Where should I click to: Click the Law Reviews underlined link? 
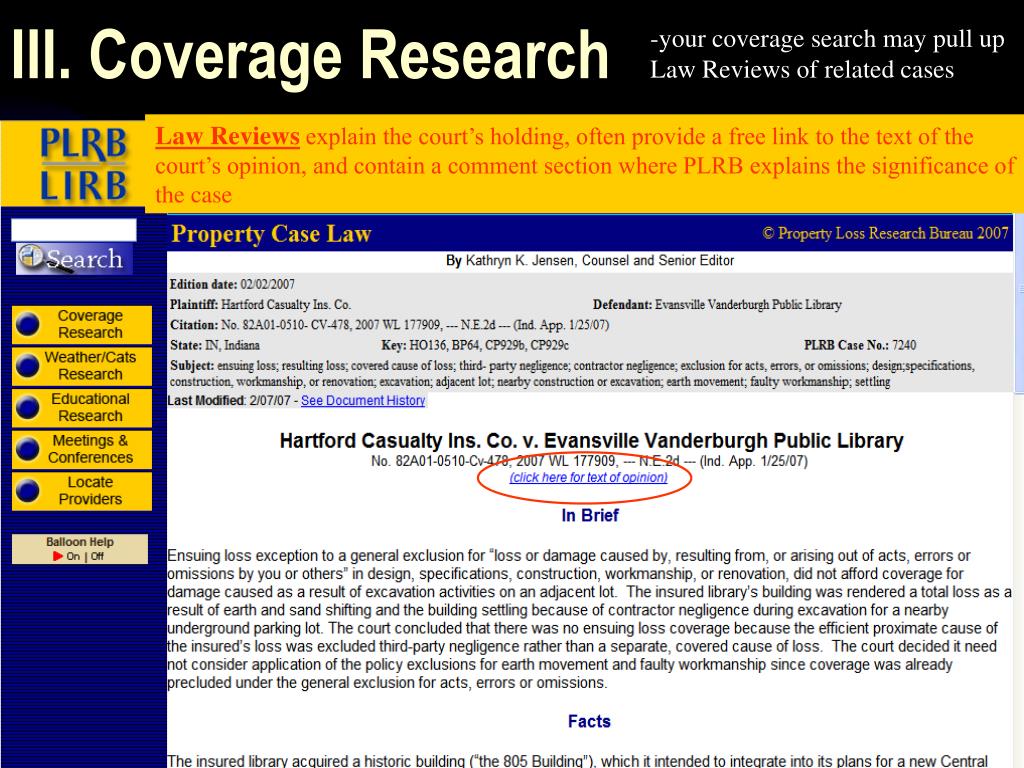(x=227, y=136)
